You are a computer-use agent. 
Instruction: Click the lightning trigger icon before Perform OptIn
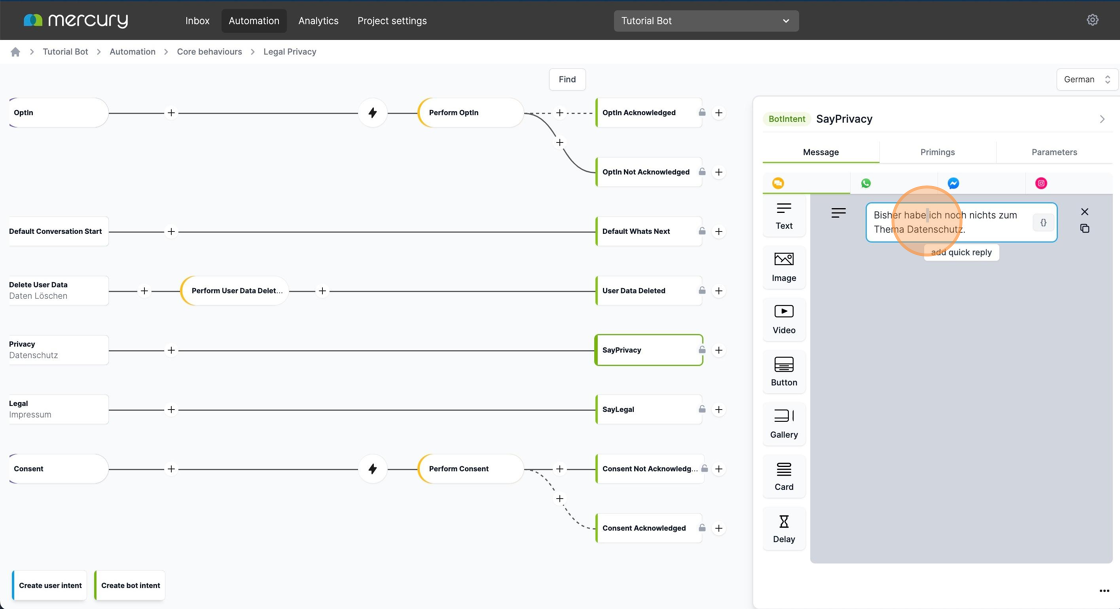372,113
